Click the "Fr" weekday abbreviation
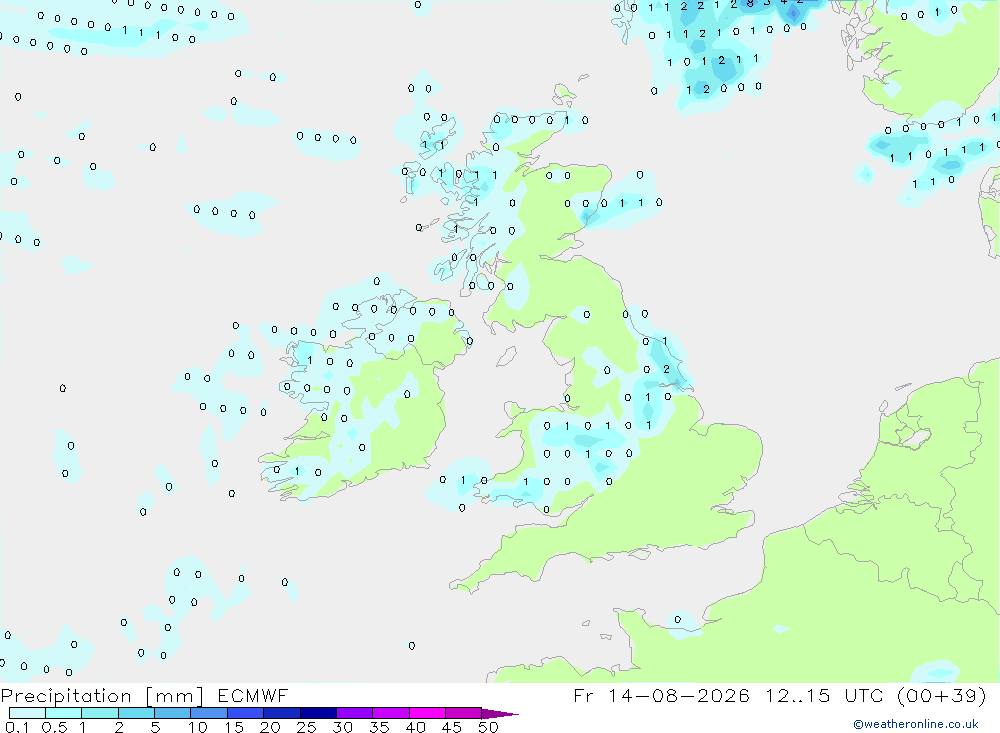 click(x=584, y=695)
